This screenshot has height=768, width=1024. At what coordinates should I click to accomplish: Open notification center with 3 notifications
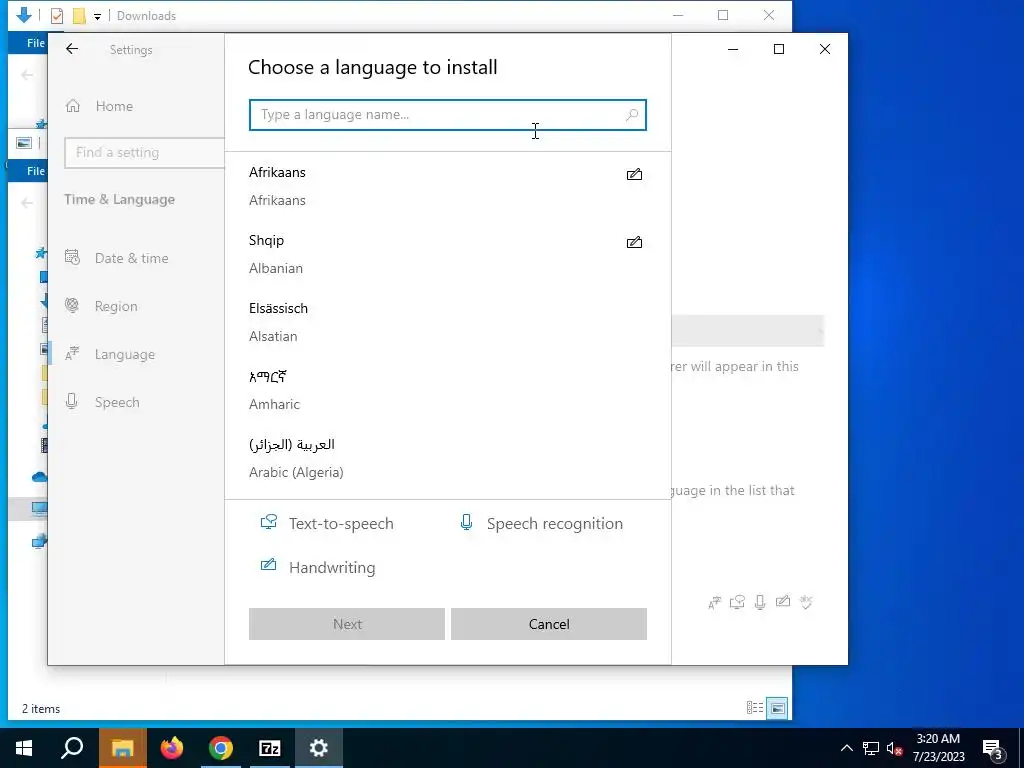tap(992, 749)
